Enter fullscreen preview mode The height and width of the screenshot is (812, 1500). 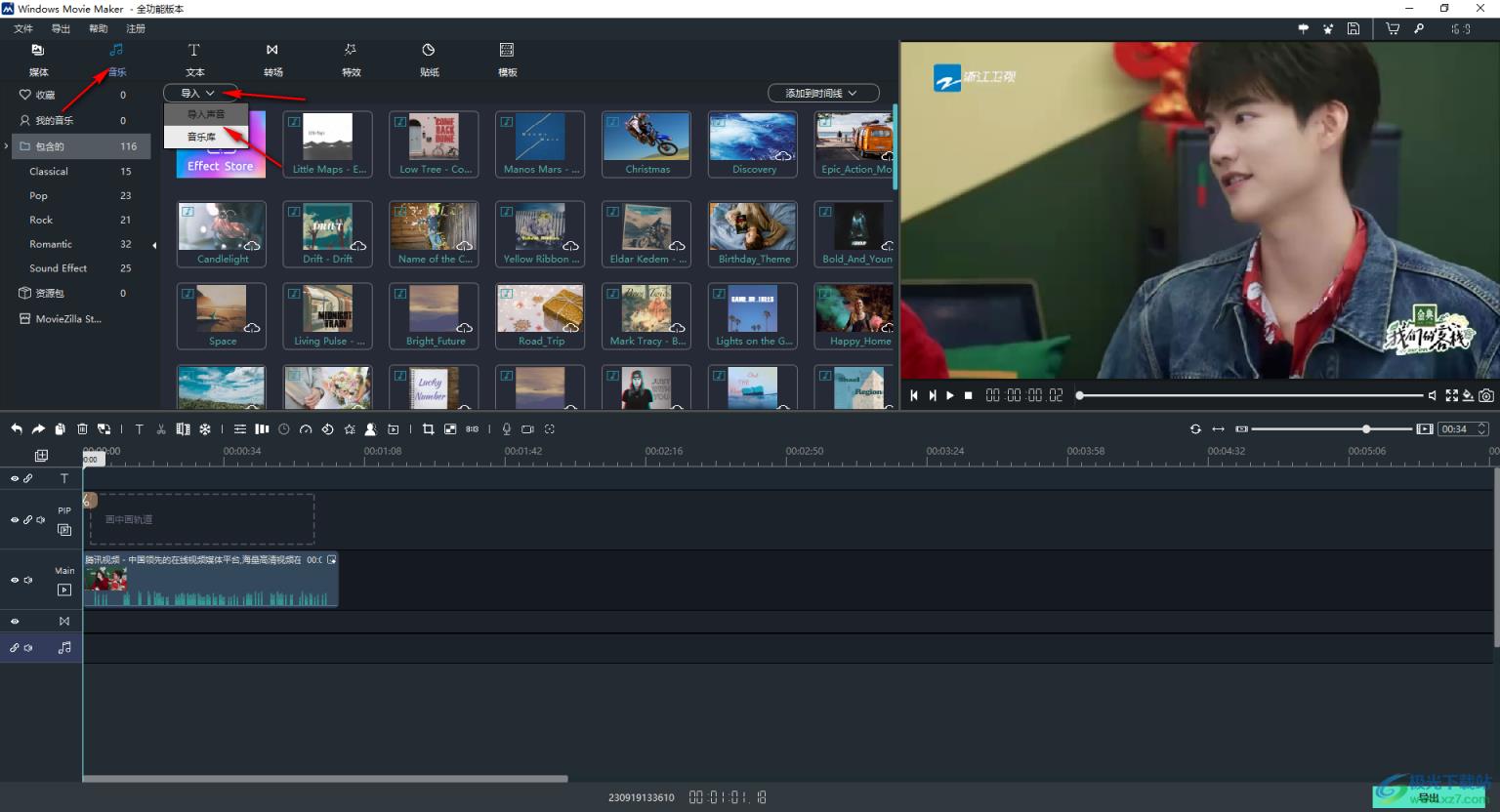1452,395
